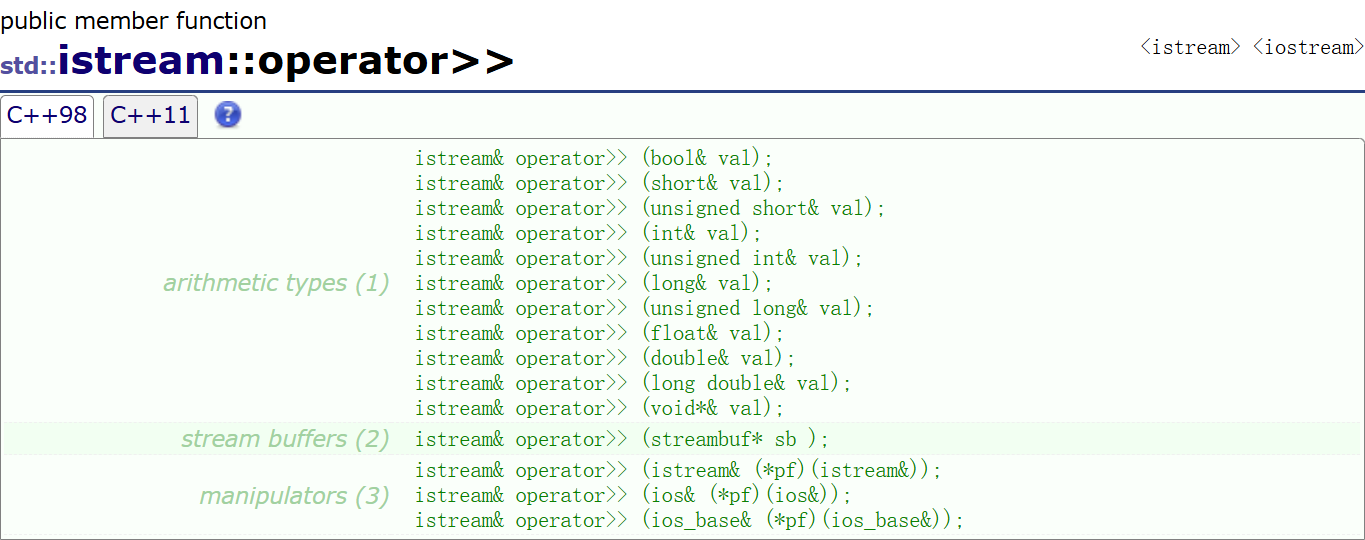Click the (long& val) overload line
The image size is (1365, 540).
[x=595, y=283]
